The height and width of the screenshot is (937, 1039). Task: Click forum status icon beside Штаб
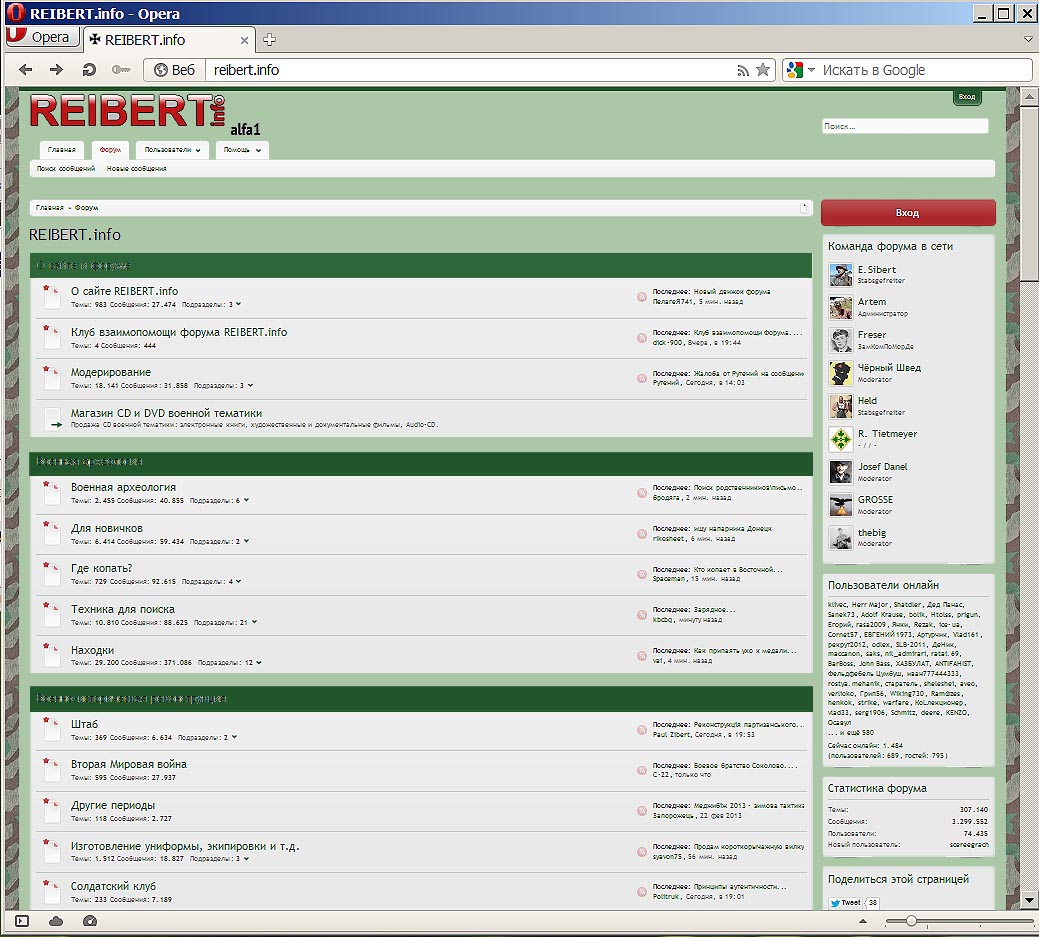tap(52, 729)
